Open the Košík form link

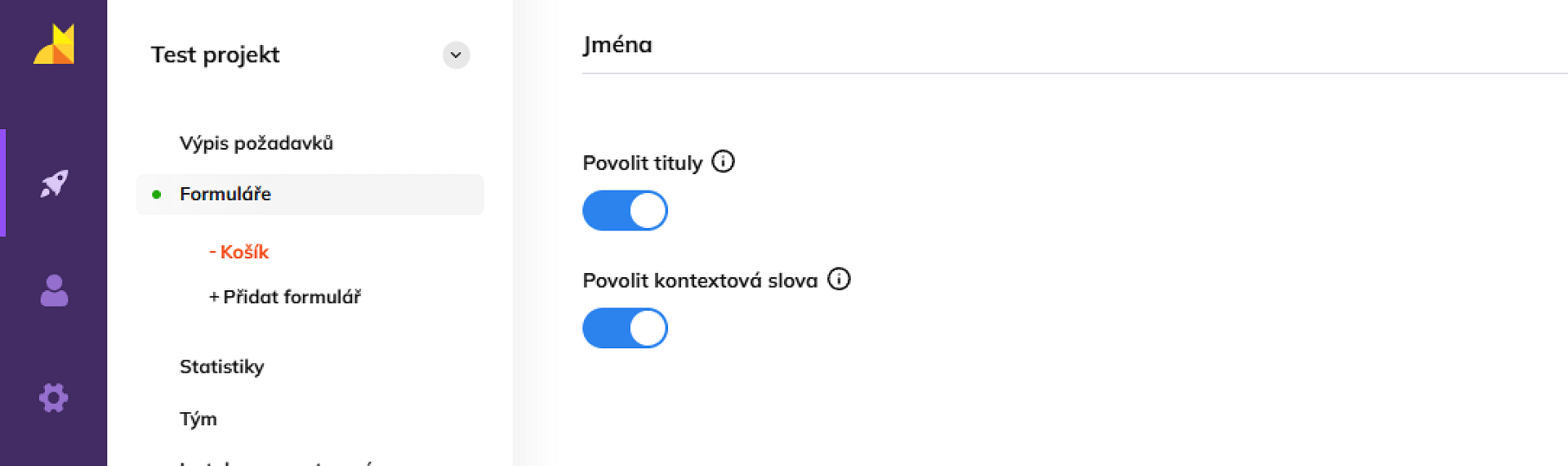tap(239, 252)
